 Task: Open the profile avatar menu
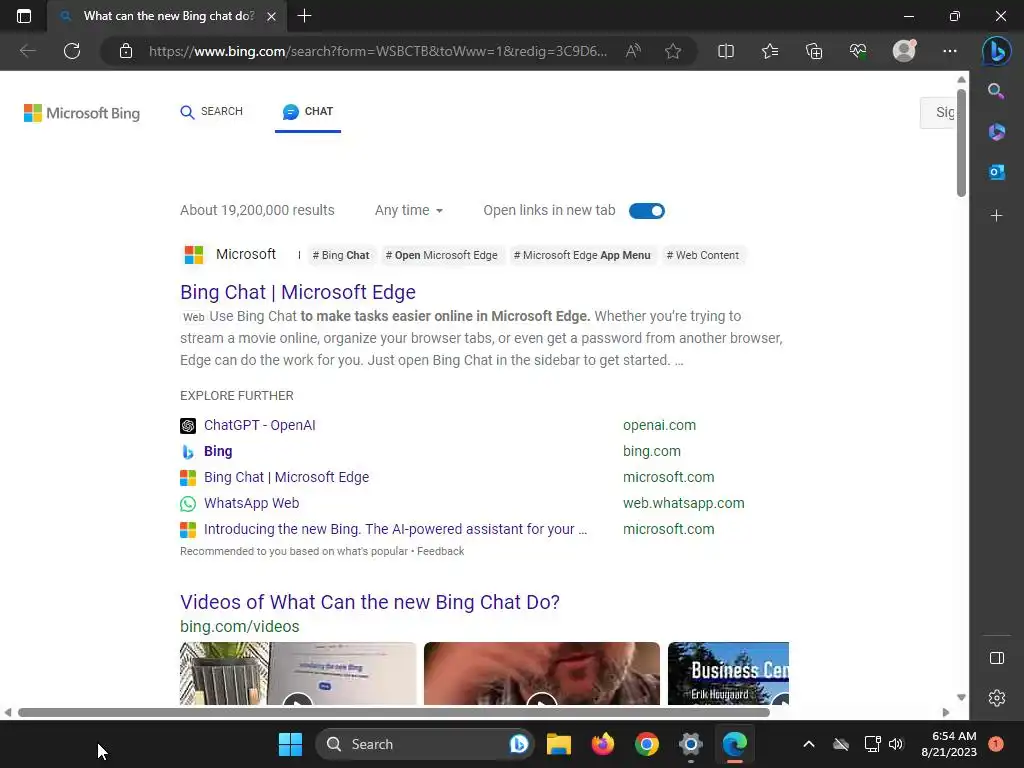pyautogui.click(x=904, y=51)
